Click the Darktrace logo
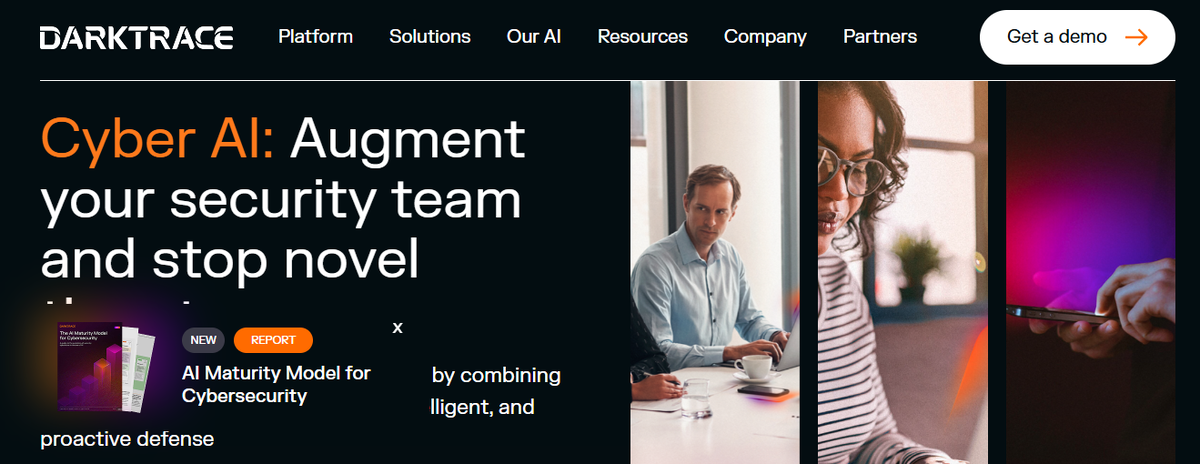Image resolution: width=1200 pixels, height=464 pixels. 136,38
